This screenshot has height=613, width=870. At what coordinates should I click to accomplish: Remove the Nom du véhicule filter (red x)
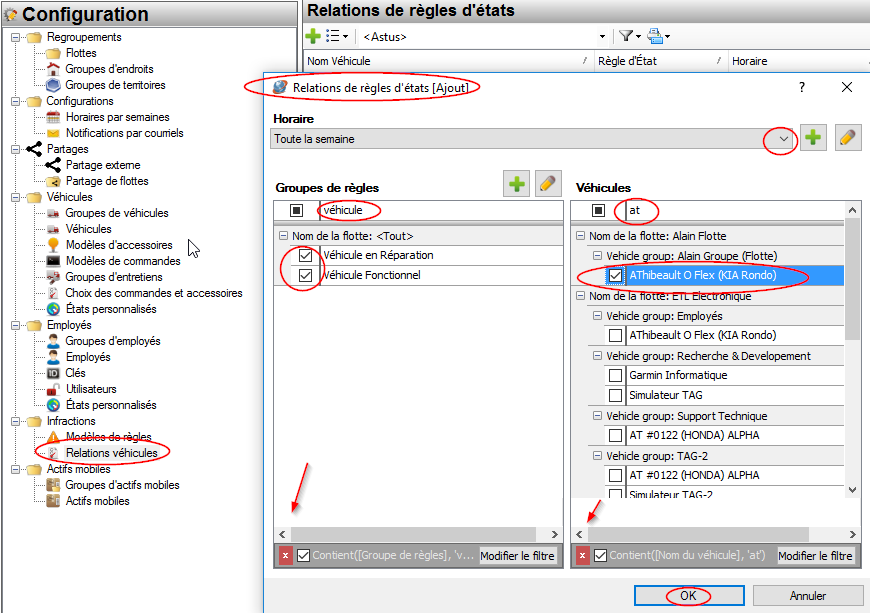click(x=583, y=556)
